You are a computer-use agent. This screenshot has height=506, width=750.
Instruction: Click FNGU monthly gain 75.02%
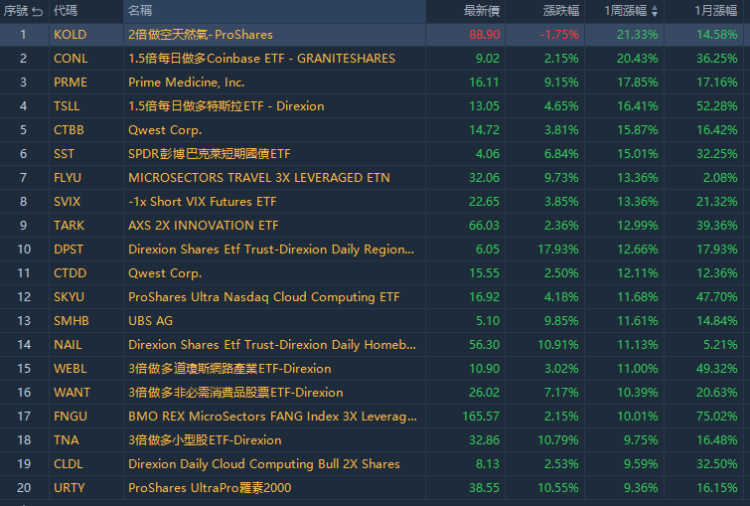coord(717,417)
